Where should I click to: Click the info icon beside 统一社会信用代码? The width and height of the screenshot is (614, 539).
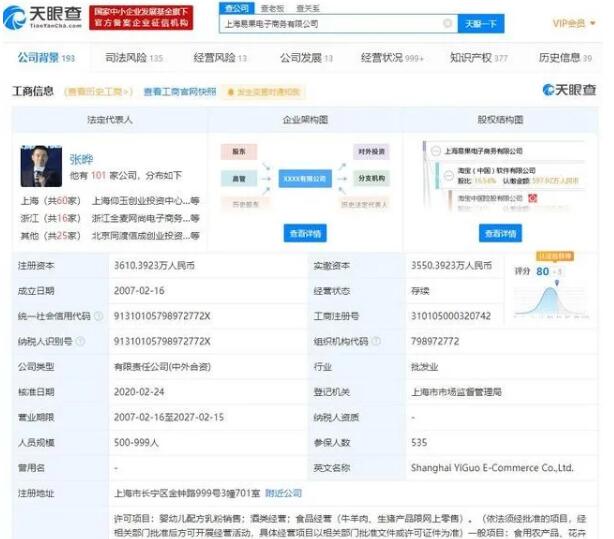[99, 316]
